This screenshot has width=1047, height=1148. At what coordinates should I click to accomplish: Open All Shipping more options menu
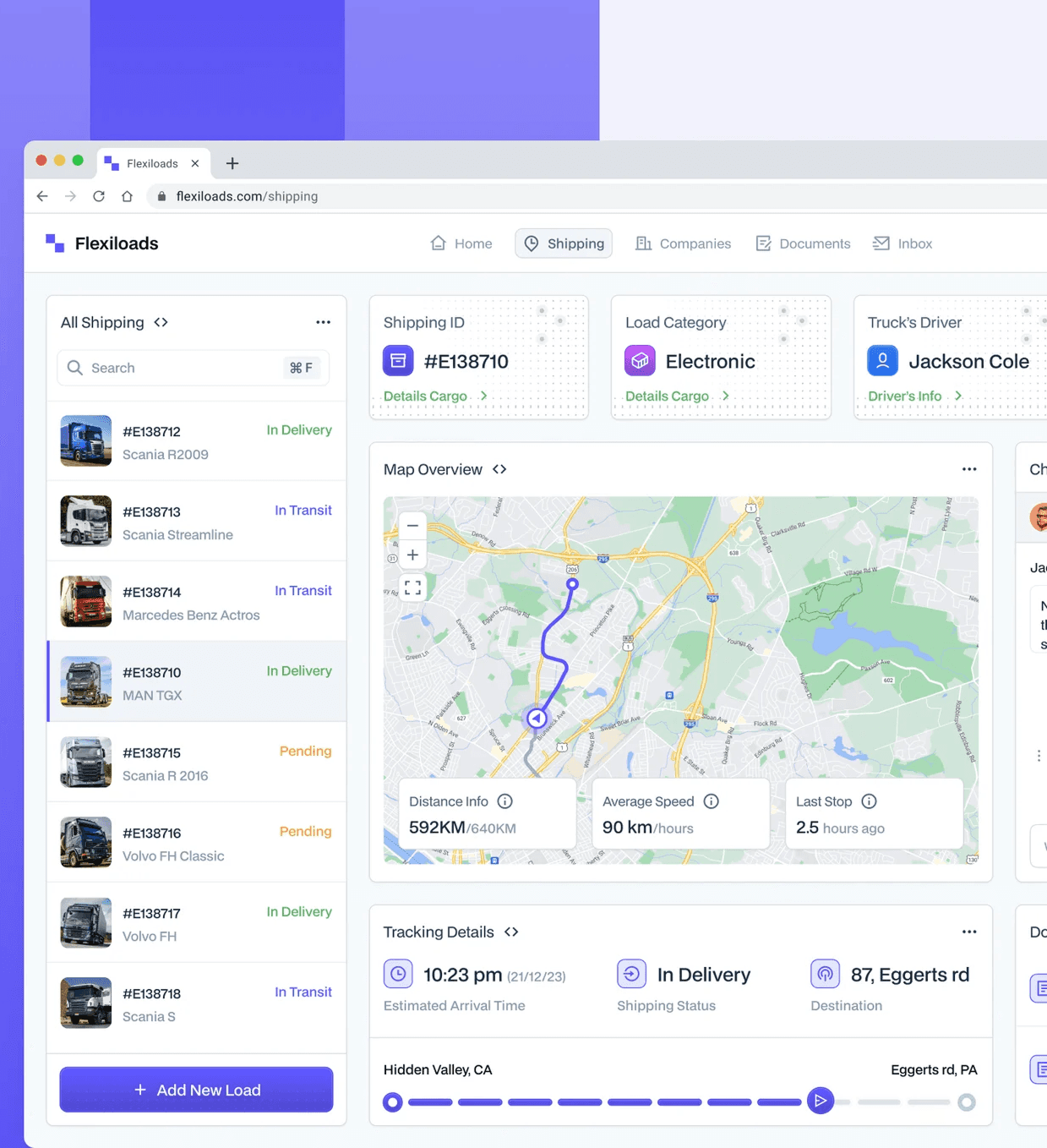coord(323,322)
